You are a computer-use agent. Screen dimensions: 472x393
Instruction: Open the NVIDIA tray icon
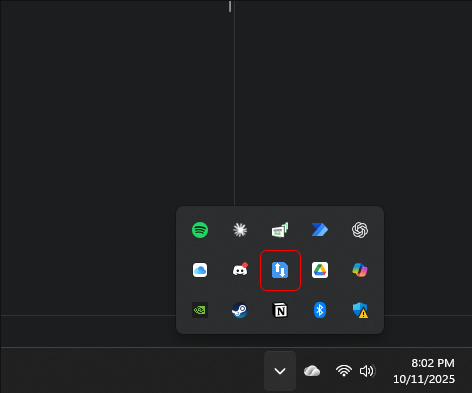point(200,310)
